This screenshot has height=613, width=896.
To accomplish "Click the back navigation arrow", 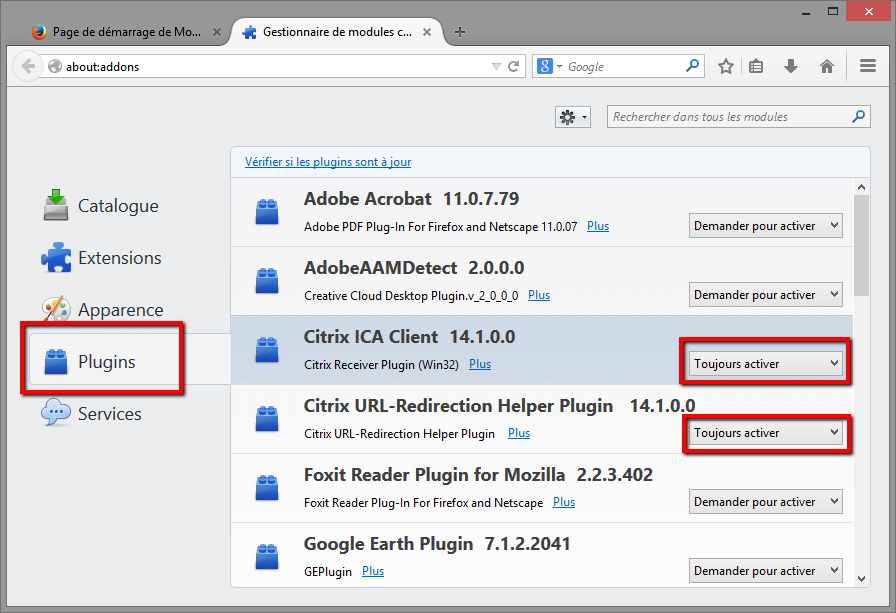I will [27, 66].
